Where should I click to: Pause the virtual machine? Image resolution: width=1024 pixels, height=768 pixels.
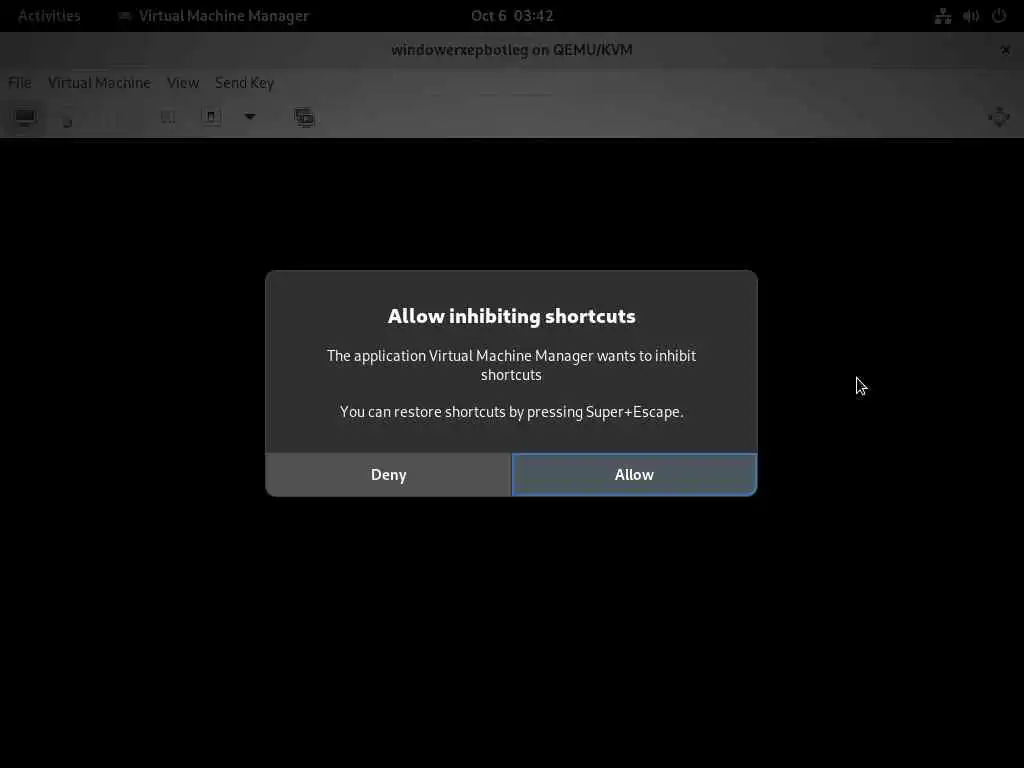click(168, 118)
